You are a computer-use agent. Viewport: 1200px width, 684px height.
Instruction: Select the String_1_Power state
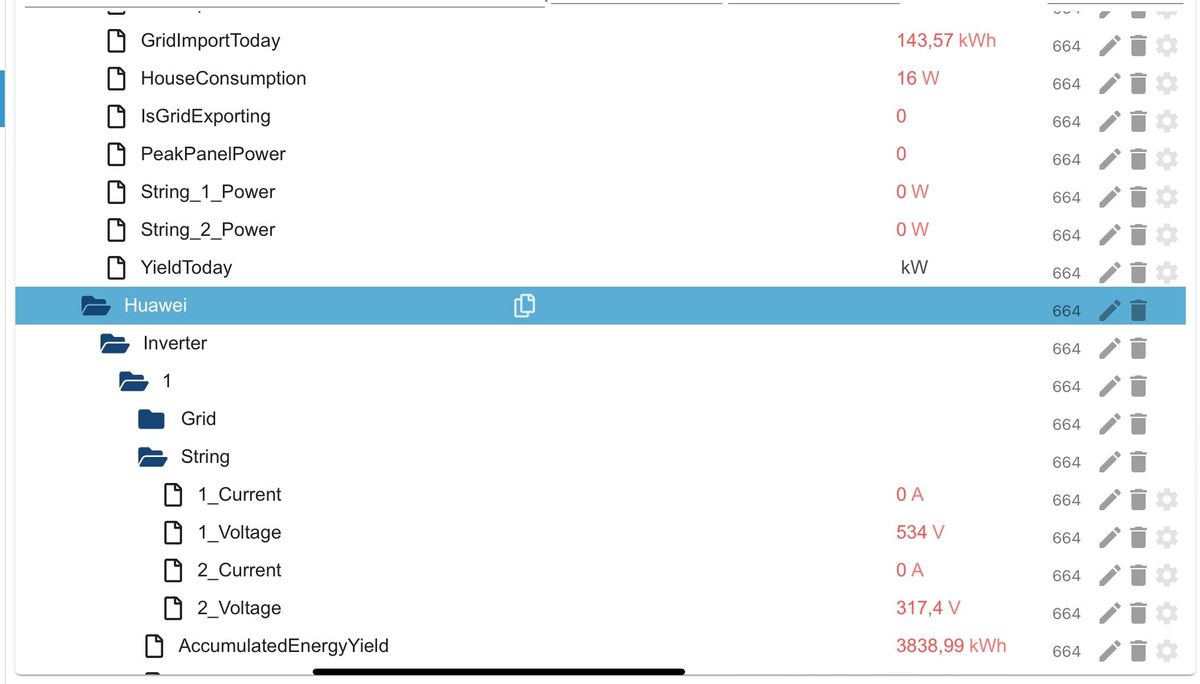coord(208,192)
